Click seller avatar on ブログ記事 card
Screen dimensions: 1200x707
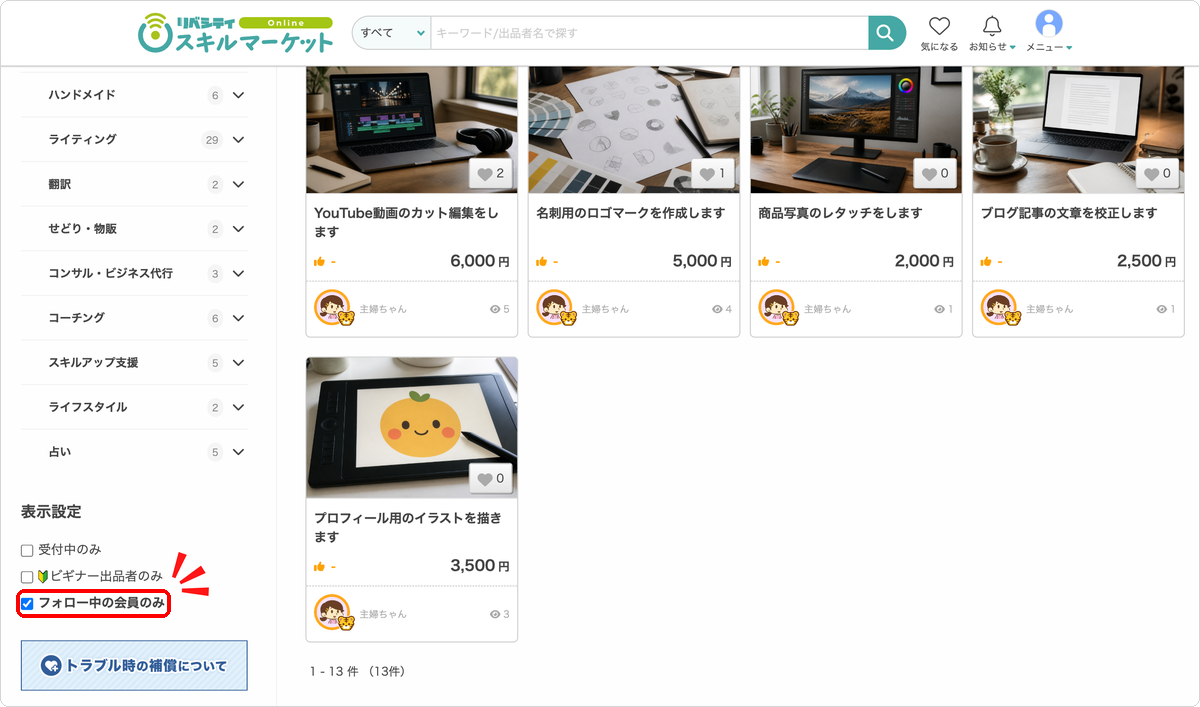click(999, 308)
